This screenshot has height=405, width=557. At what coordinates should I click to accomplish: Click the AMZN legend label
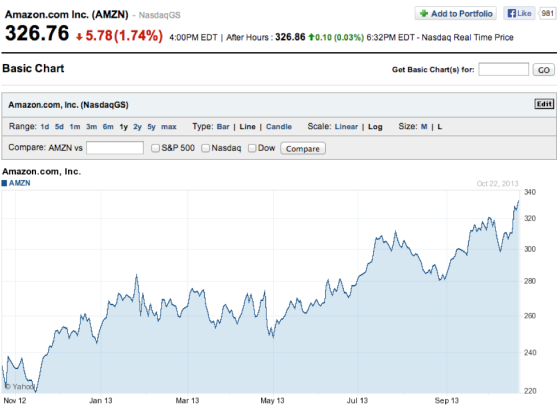(20, 183)
